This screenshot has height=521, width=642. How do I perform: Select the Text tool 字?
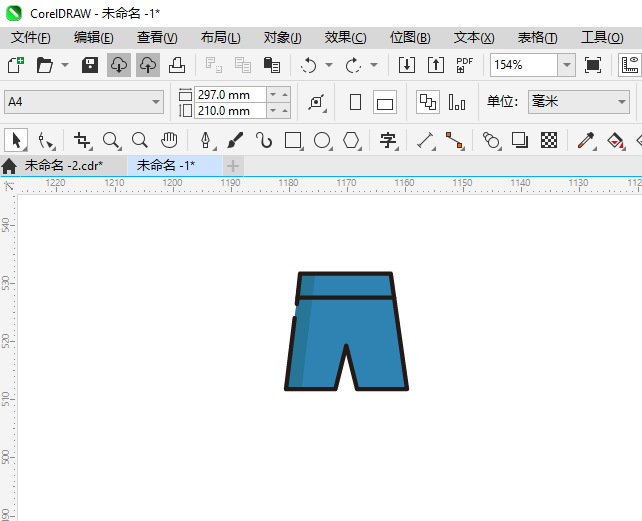pyautogui.click(x=388, y=140)
